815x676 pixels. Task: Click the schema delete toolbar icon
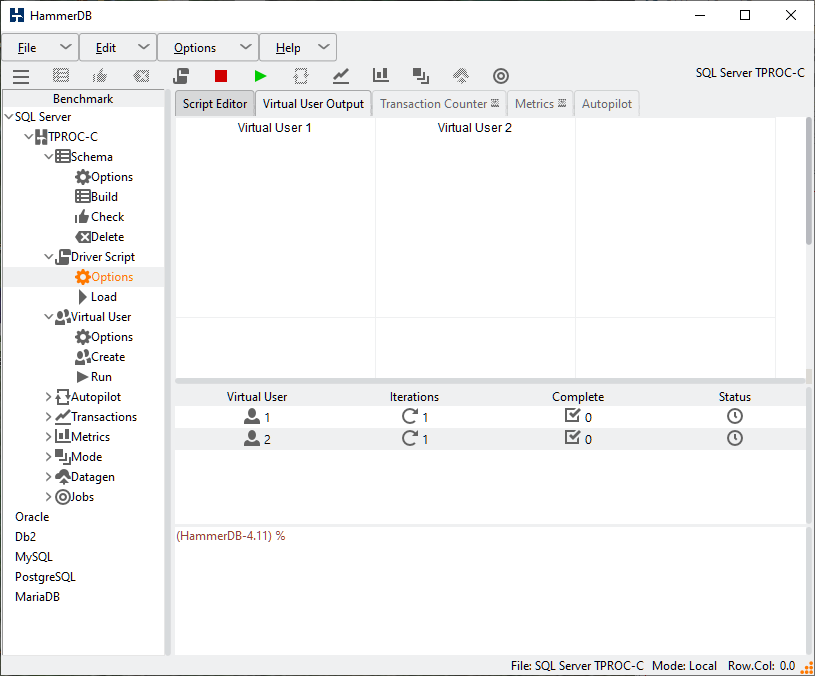coord(141,76)
